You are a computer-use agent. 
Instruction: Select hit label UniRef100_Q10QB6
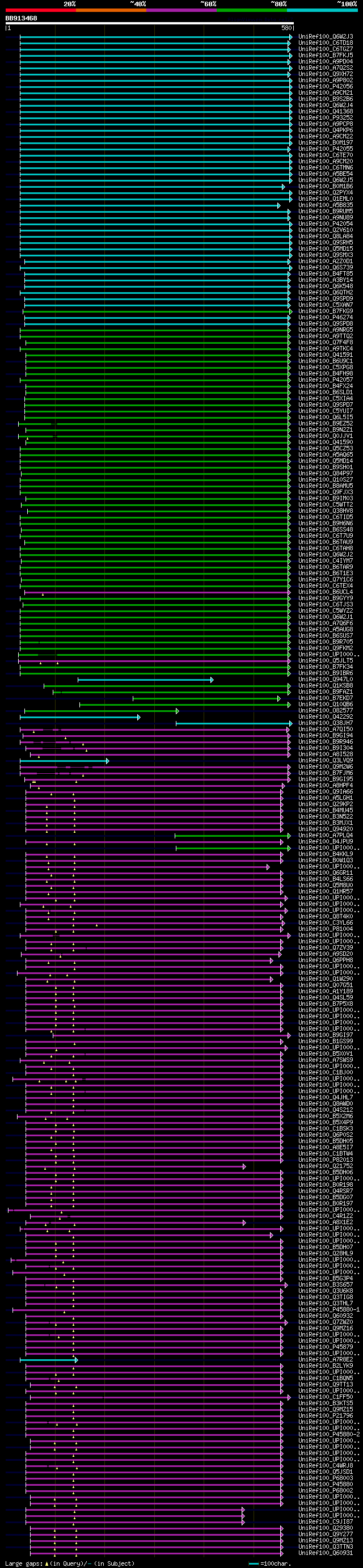[x=325, y=704]
